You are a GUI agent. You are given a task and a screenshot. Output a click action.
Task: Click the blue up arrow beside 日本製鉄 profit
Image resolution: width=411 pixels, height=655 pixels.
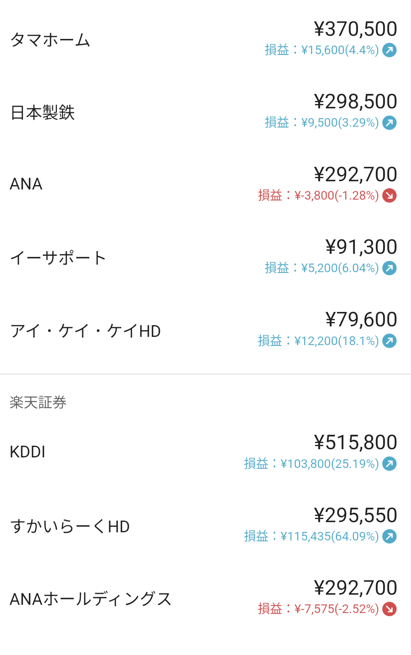(x=389, y=123)
